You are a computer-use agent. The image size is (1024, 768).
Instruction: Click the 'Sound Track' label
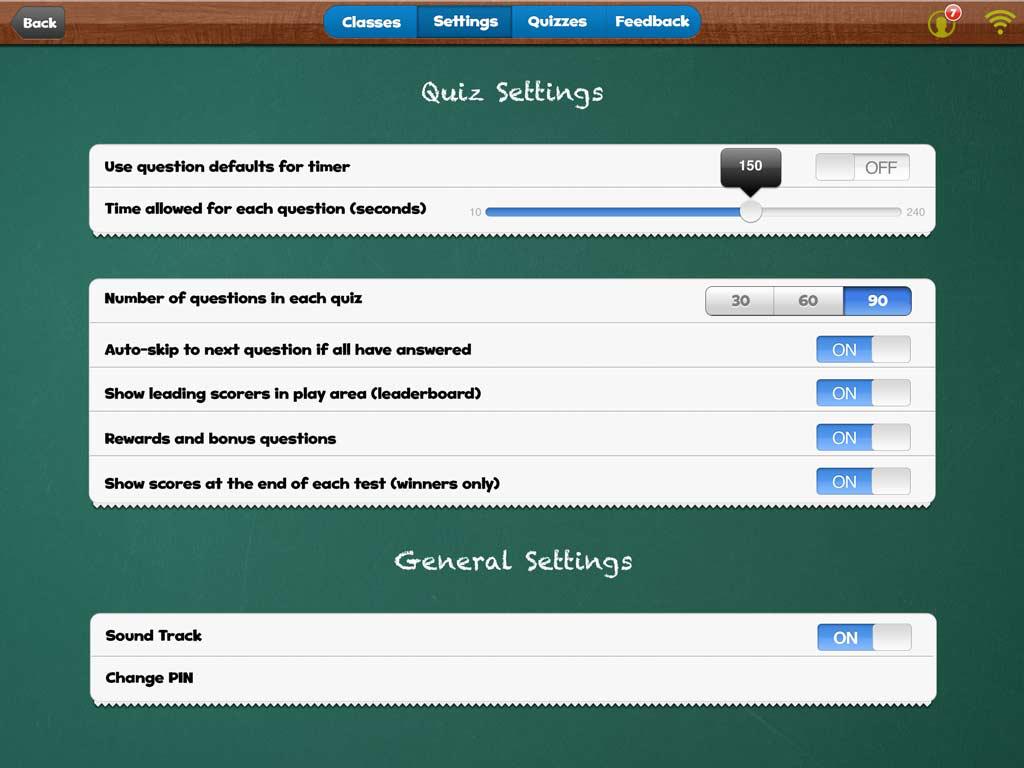tap(153, 636)
